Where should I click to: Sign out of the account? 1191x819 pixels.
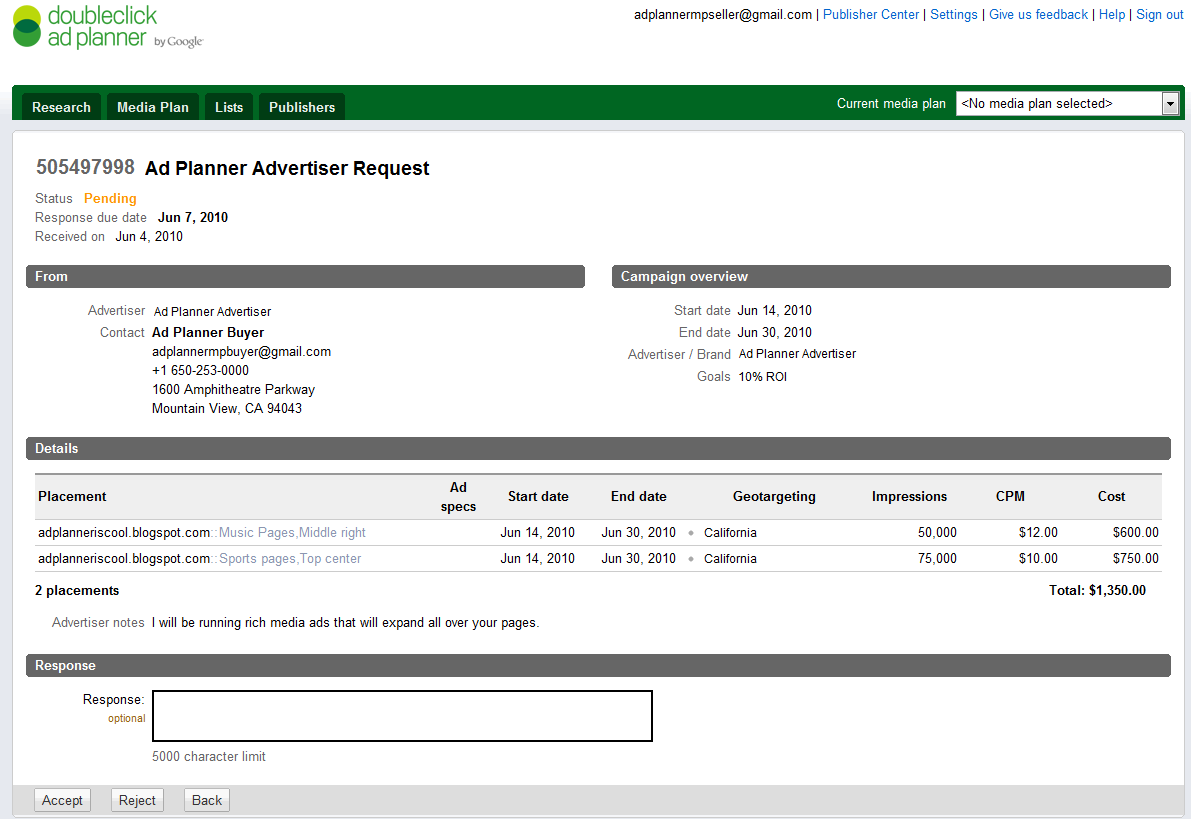pos(1159,15)
